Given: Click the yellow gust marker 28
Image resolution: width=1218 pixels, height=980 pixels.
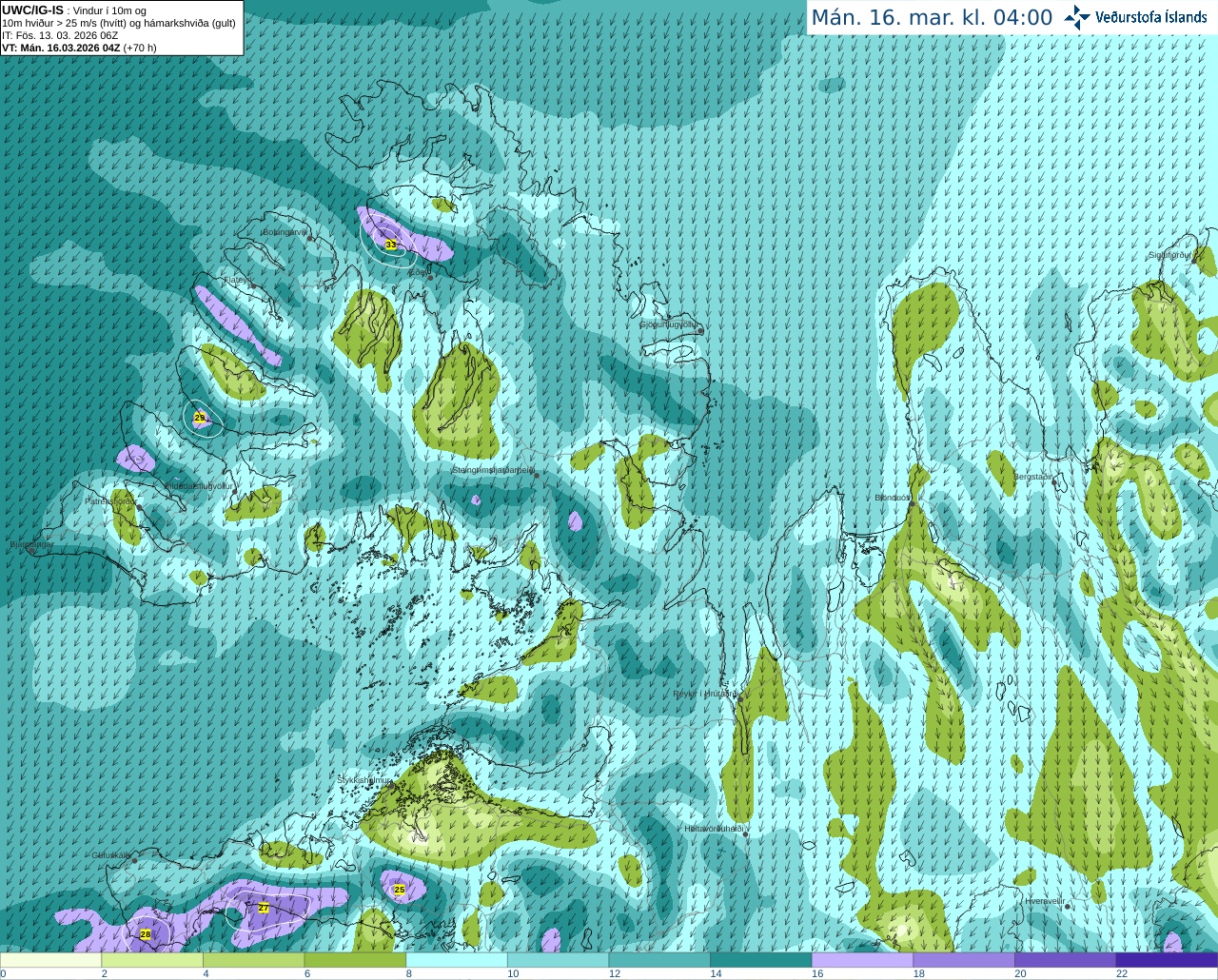Looking at the screenshot, I should (146, 934).
